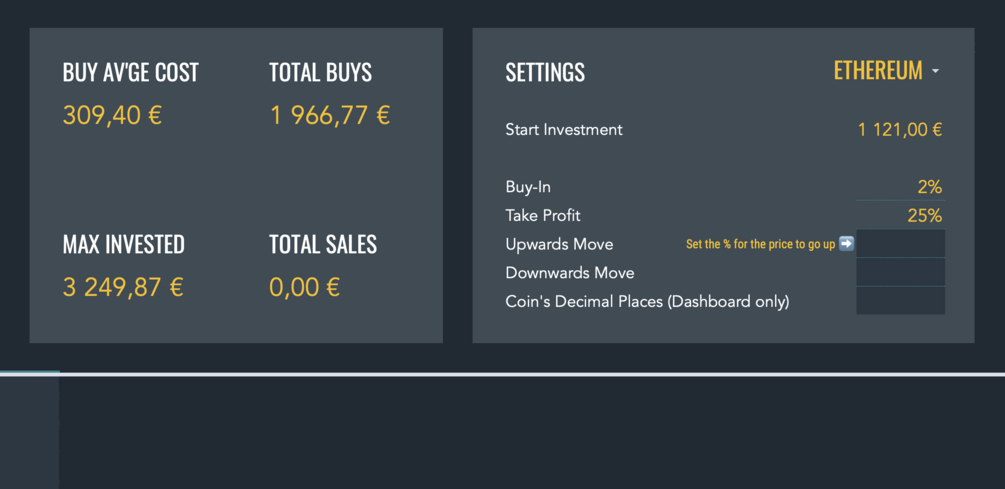Click the Start Investment label
Image resolution: width=1005 pixels, height=489 pixels.
coord(564,129)
